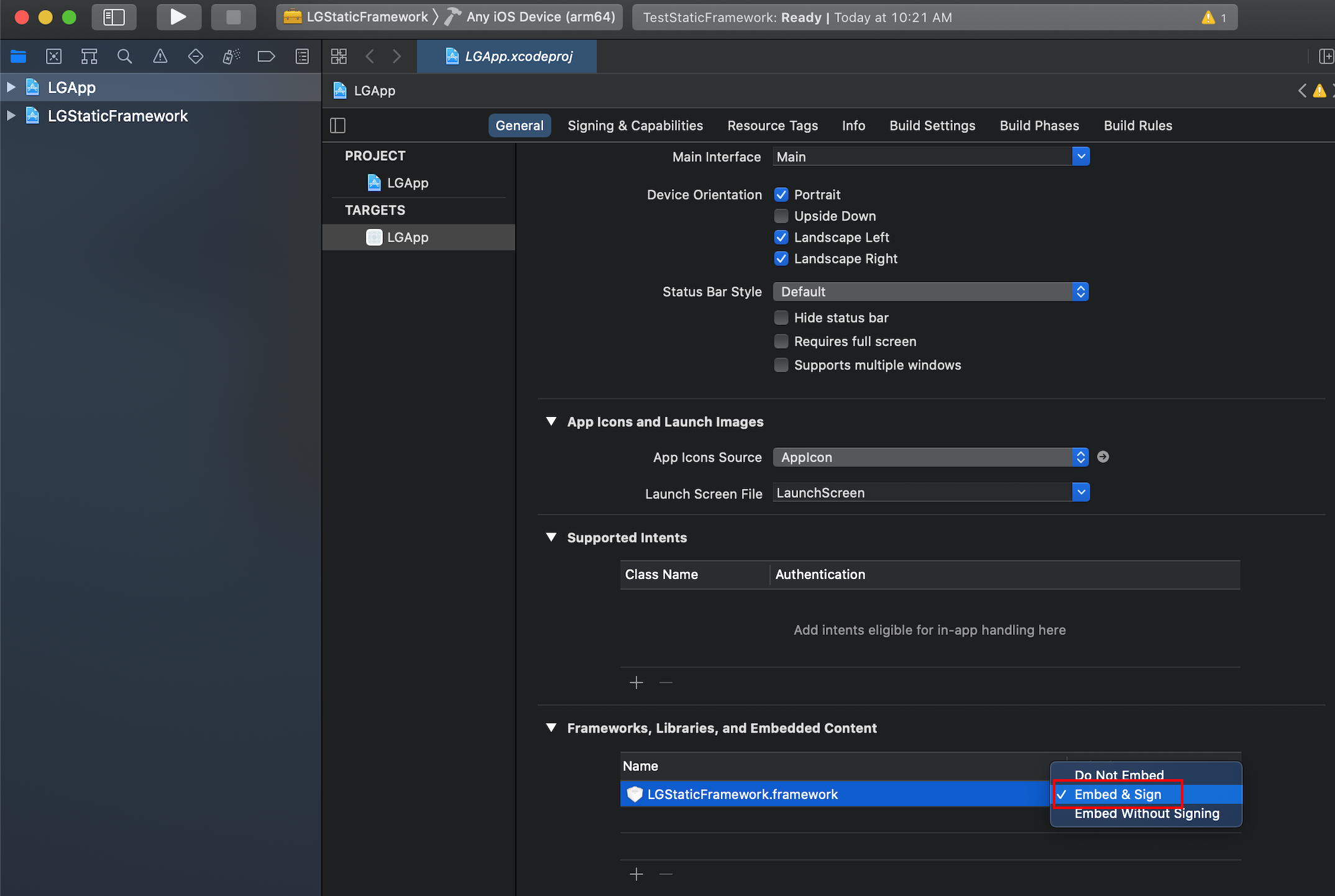Switch to the Build Rules tab
Screen dimensions: 1335x896
click(x=1138, y=126)
